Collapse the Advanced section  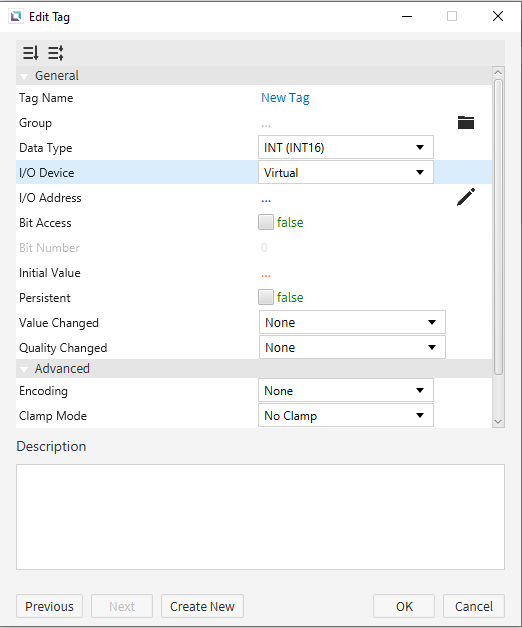(24, 369)
